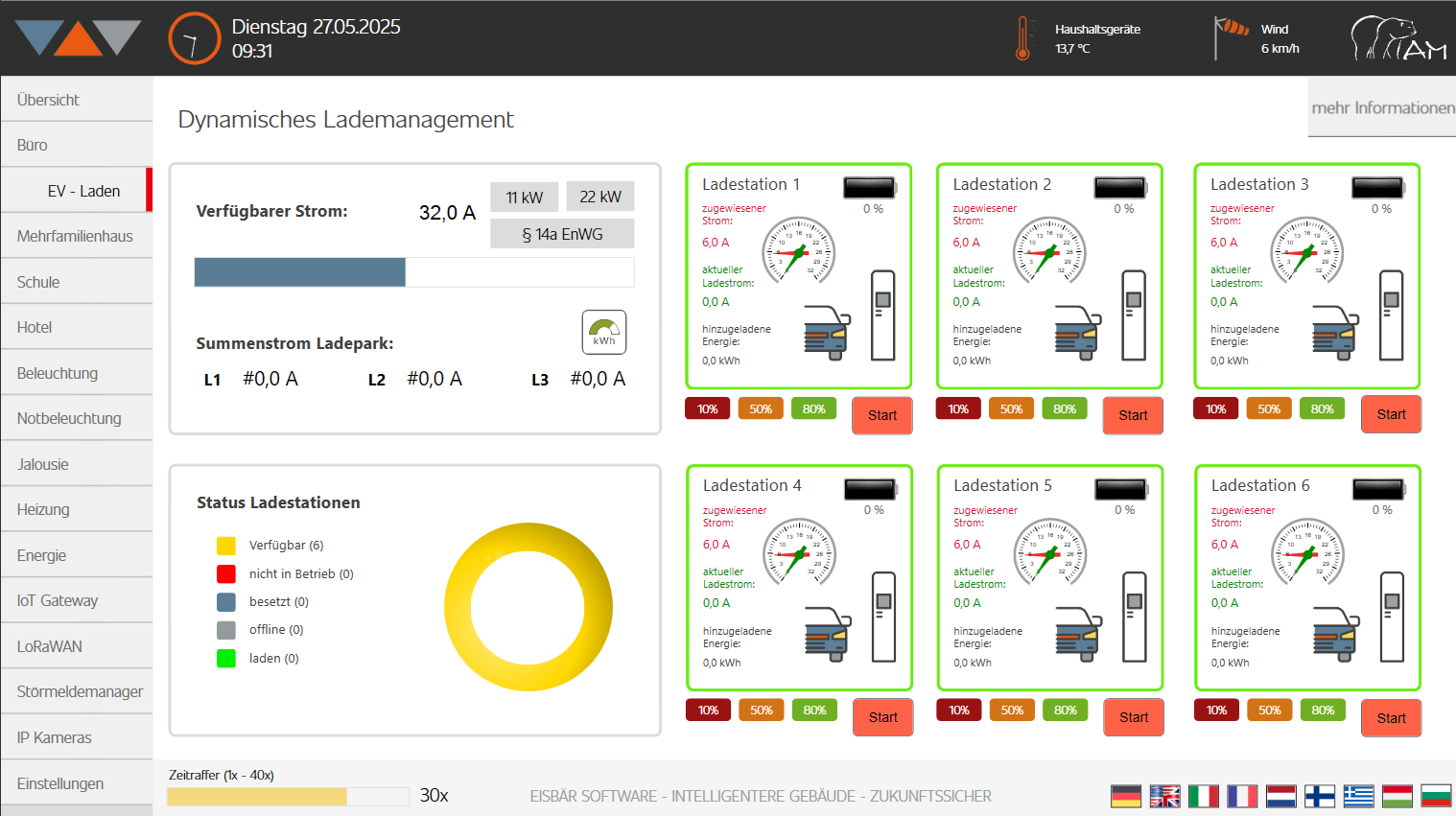Open the Mehrfamilienhaus page
Image resolution: width=1456 pixels, height=816 pixels.
pos(77,236)
